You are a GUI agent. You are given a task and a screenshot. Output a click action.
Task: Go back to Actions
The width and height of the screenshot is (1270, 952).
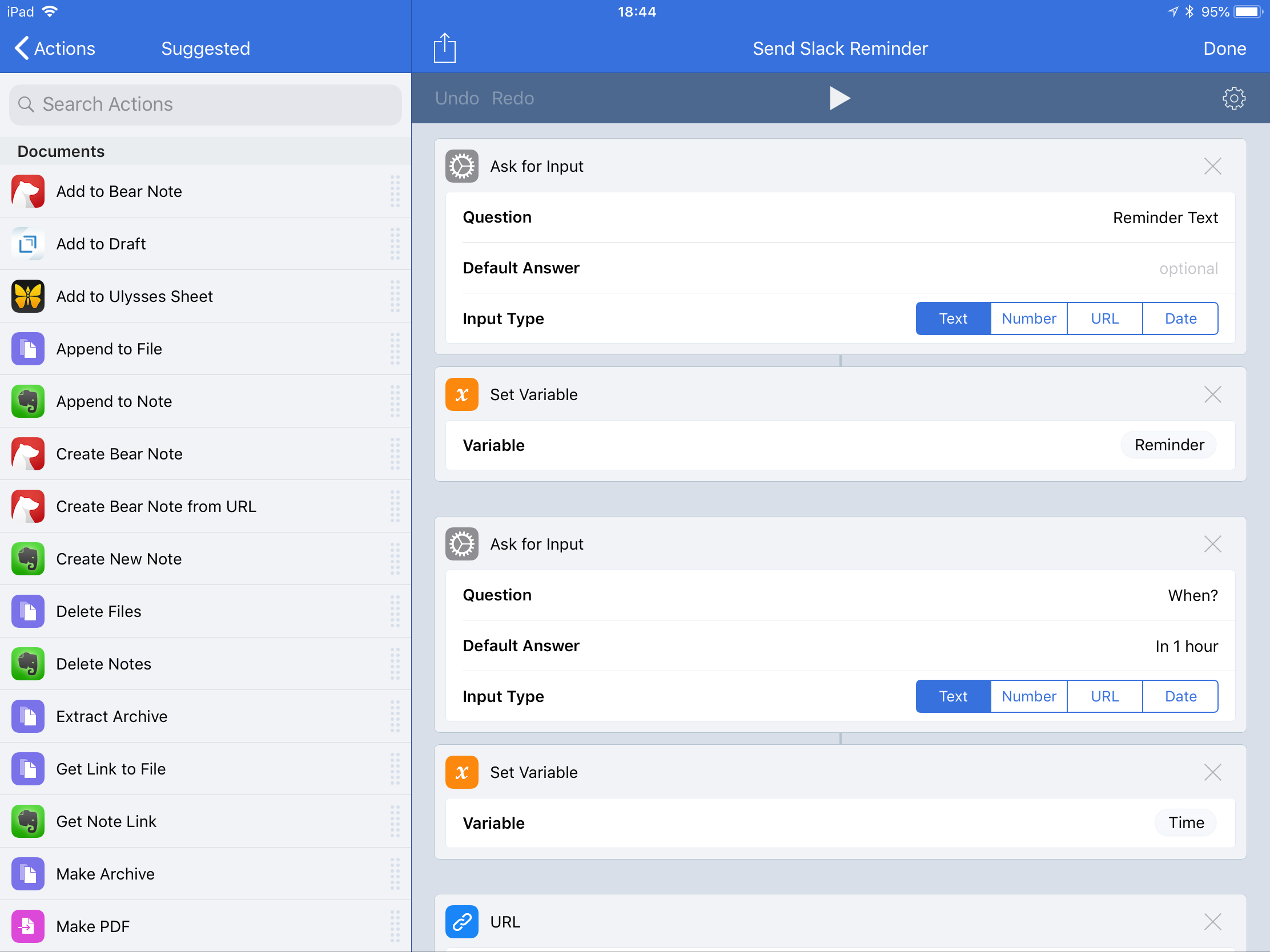click(55, 48)
